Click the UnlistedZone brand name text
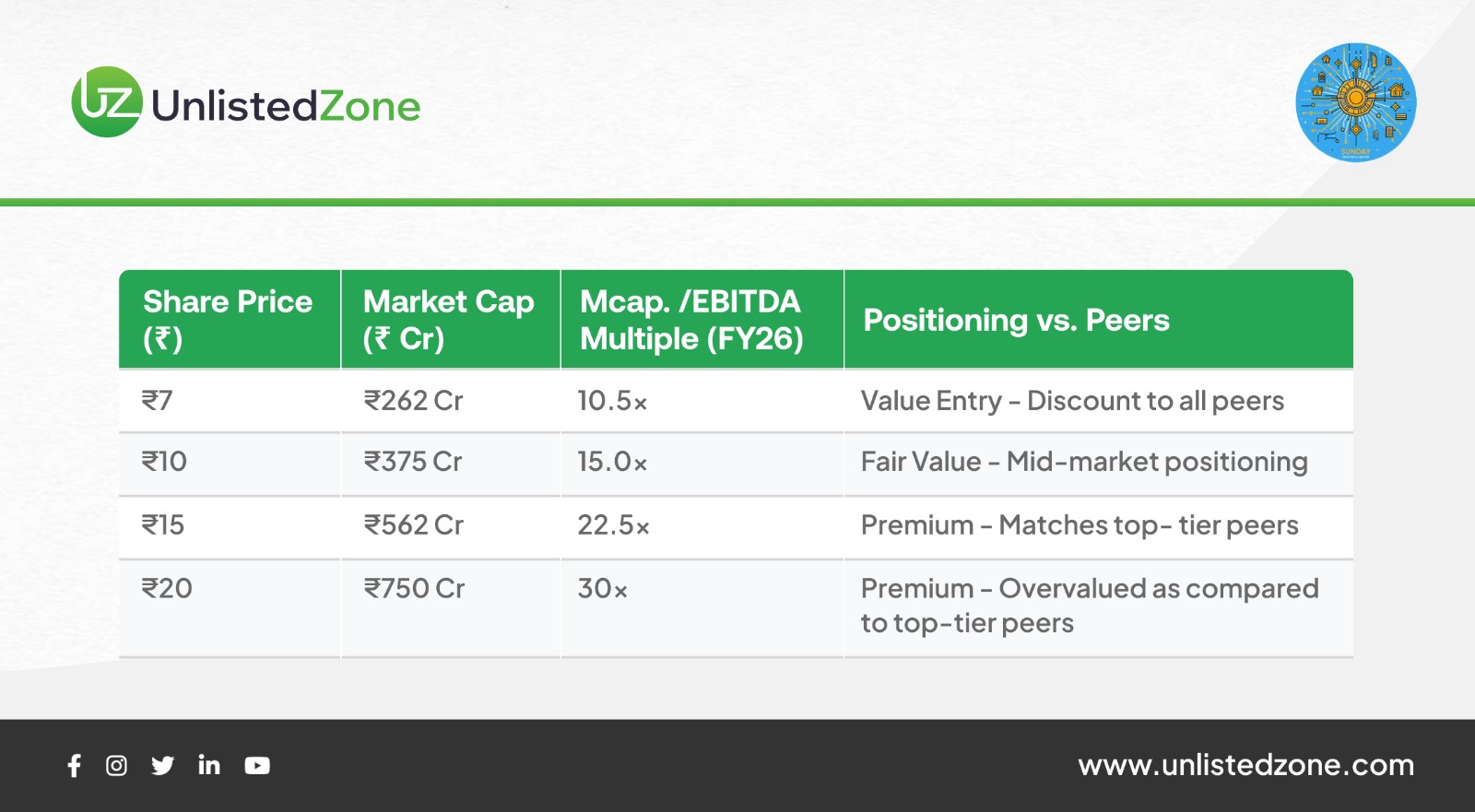 click(286, 107)
